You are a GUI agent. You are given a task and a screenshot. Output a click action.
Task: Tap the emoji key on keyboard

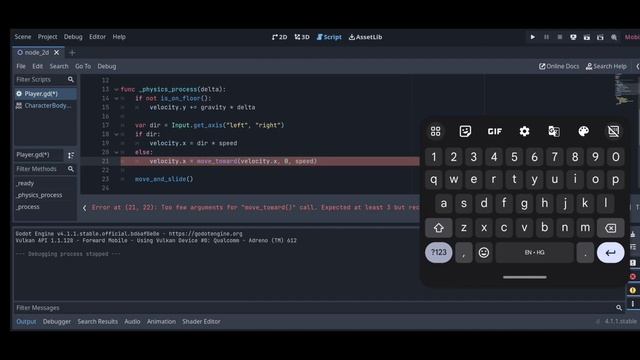pyautogui.click(x=484, y=253)
